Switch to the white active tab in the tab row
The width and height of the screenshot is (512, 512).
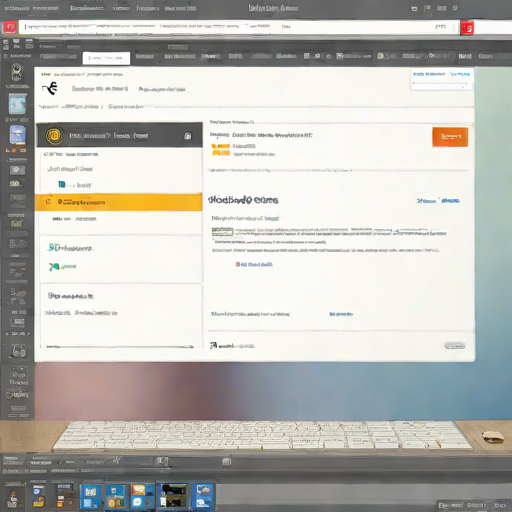tap(106, 58)
